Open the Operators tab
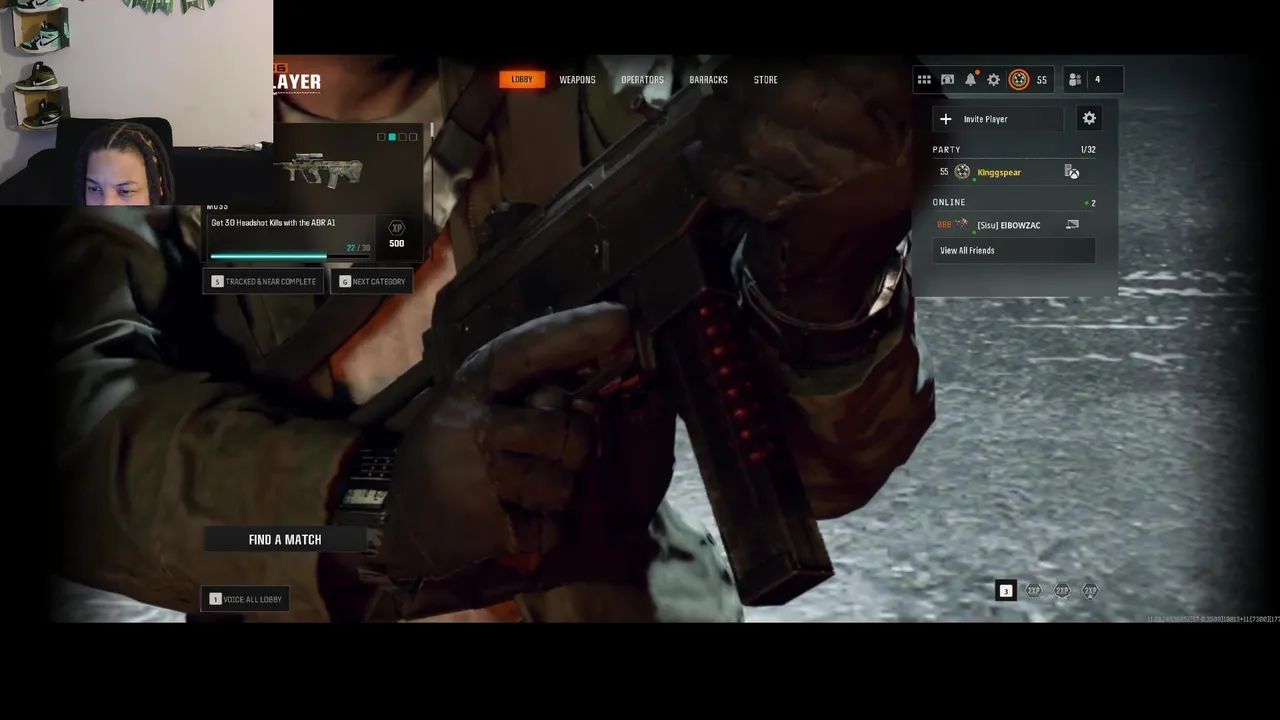The height and width of the screenshot is (720, 1280). click(x=642, y=80)
